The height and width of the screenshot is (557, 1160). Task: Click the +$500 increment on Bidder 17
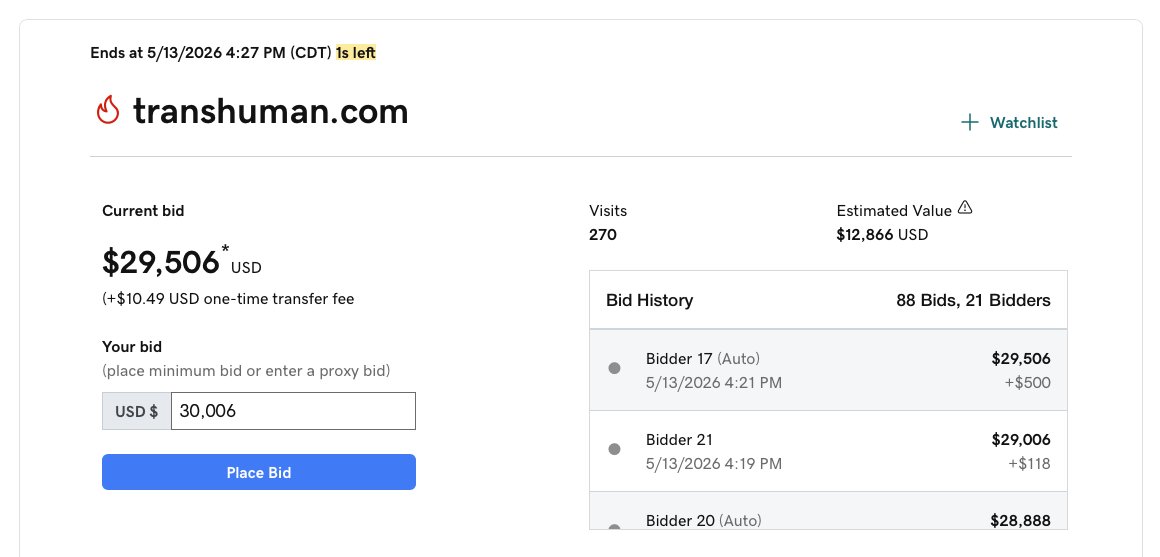1028,383
